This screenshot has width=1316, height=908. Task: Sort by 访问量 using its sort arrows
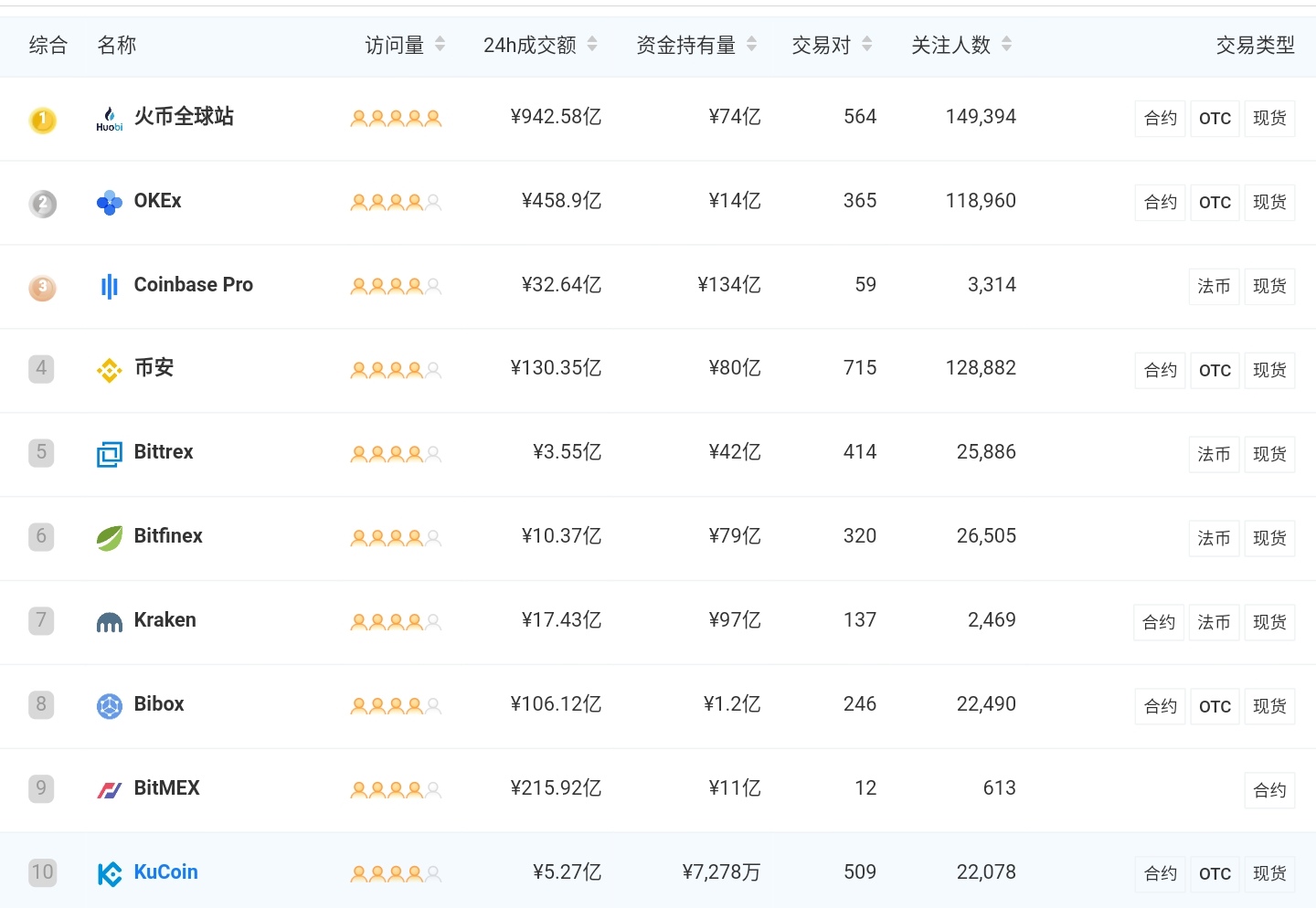point(440,44)
